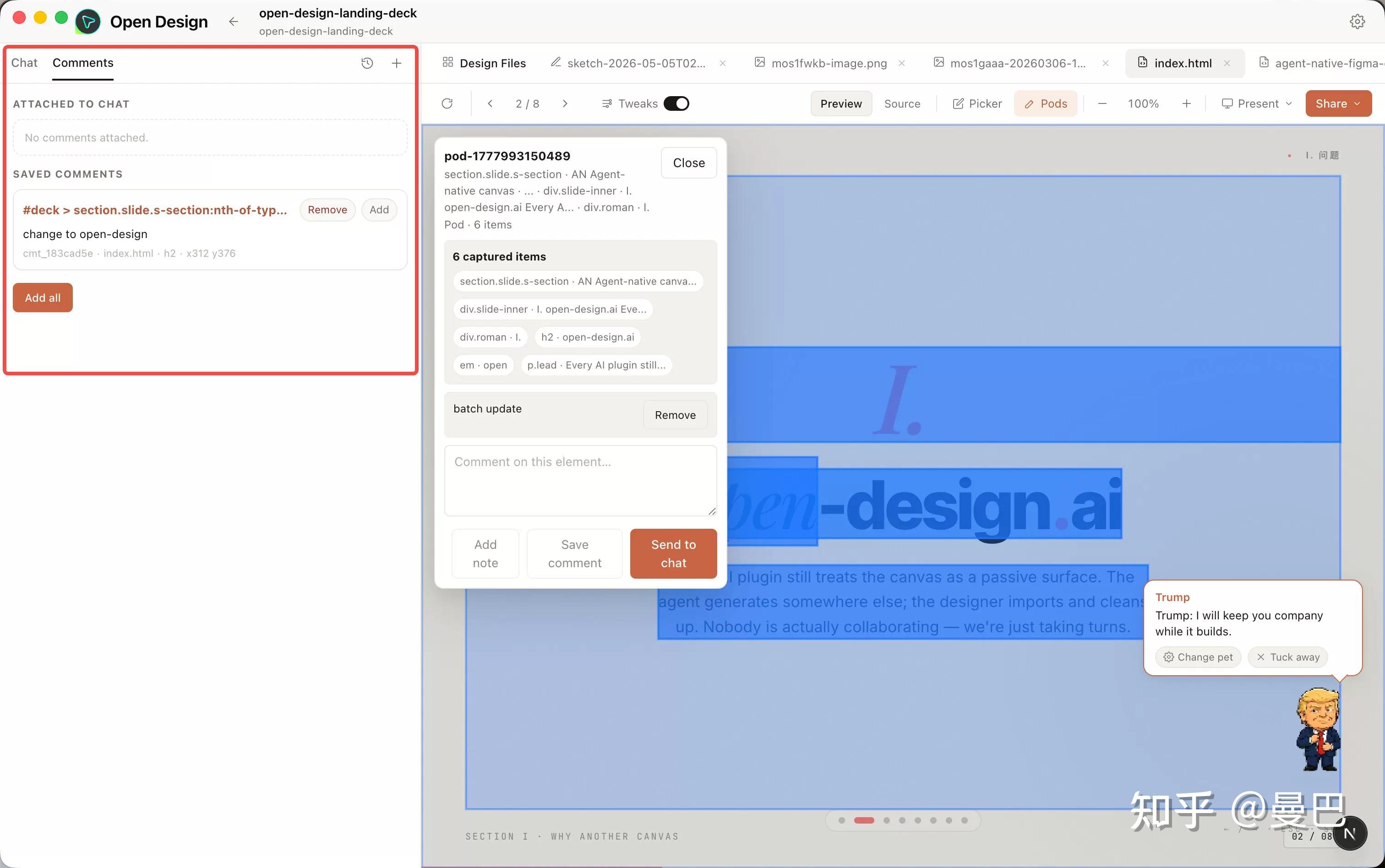Click the Trump pixel pet character
The height and width of the screenshot is (868, 1385).
[x=1318, y=729]
